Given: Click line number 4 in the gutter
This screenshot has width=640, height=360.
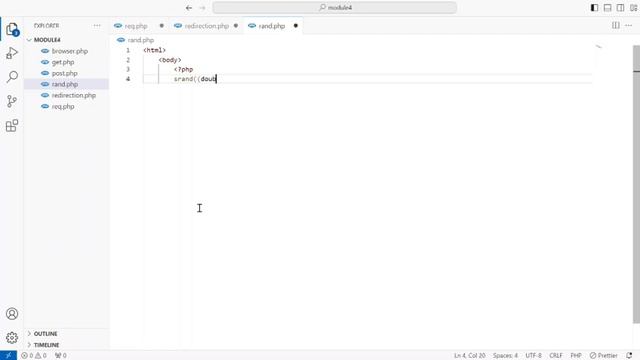Looking at the screenshot, I should point(128,79).
